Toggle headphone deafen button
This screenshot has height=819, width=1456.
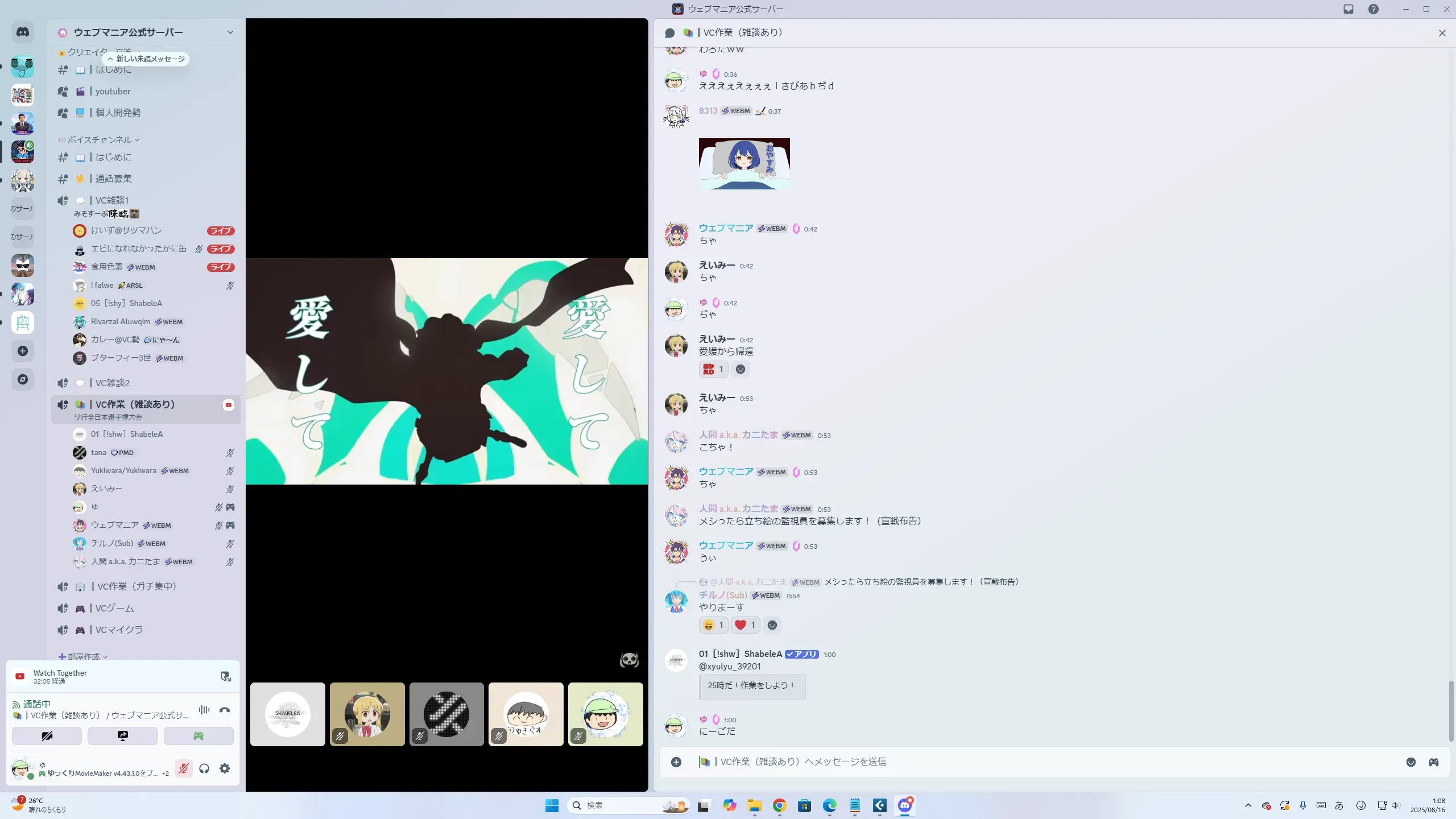tap(204, 768)
